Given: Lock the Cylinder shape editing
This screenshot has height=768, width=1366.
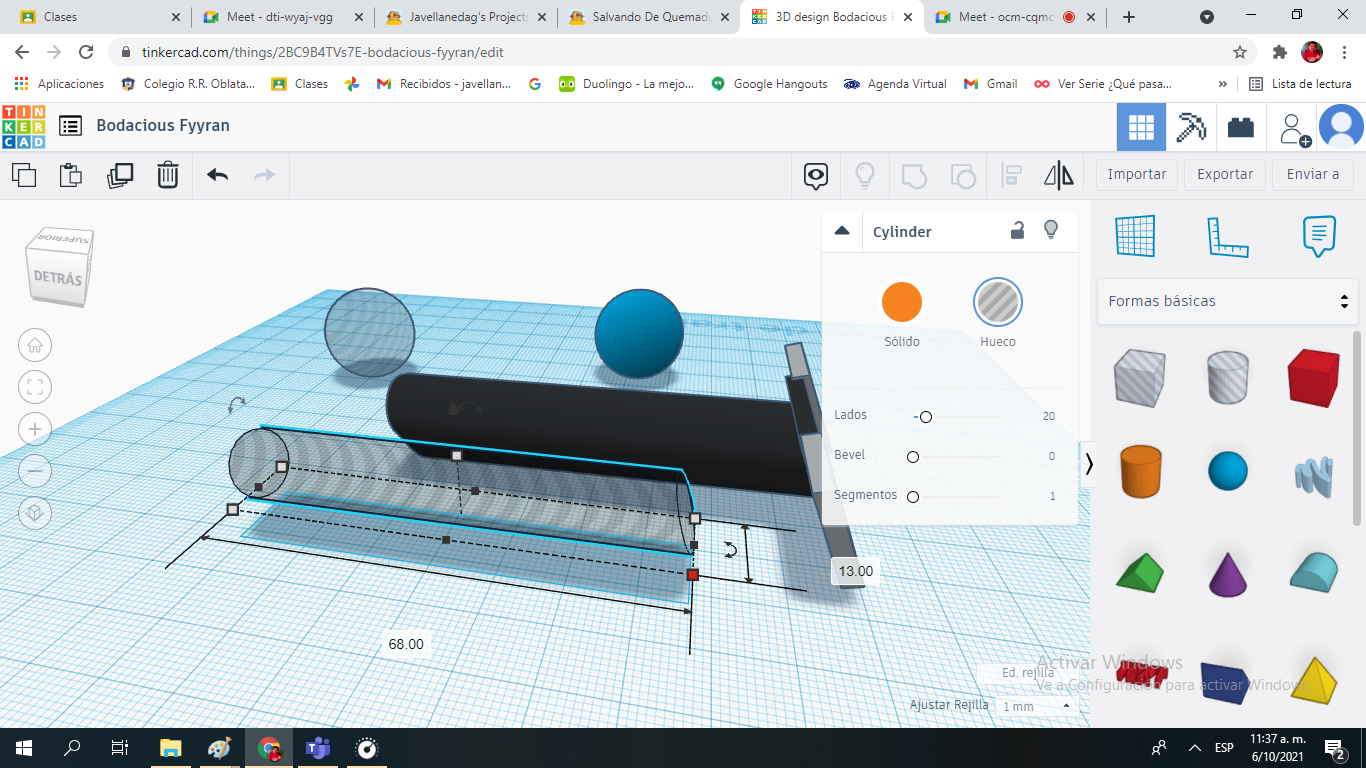Looking at the screenshot, I should point(1017,231).
